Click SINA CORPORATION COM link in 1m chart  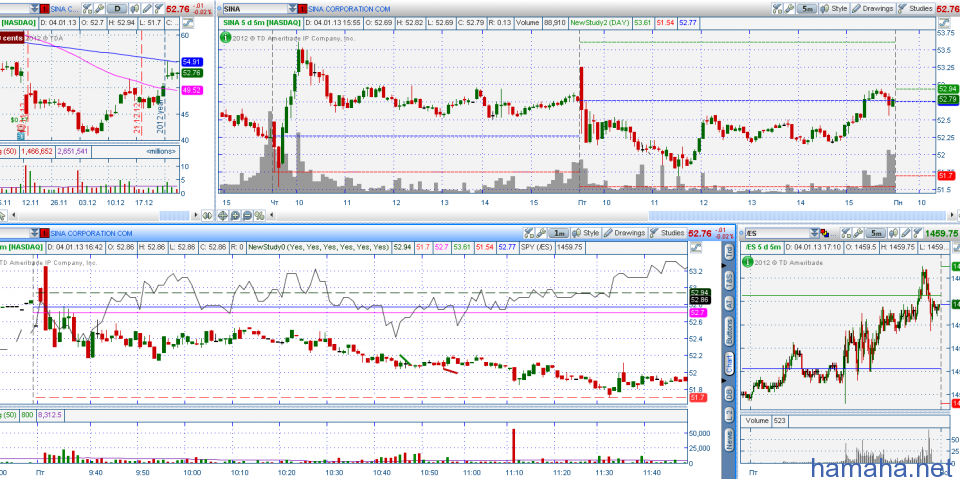tap(92, 233)
